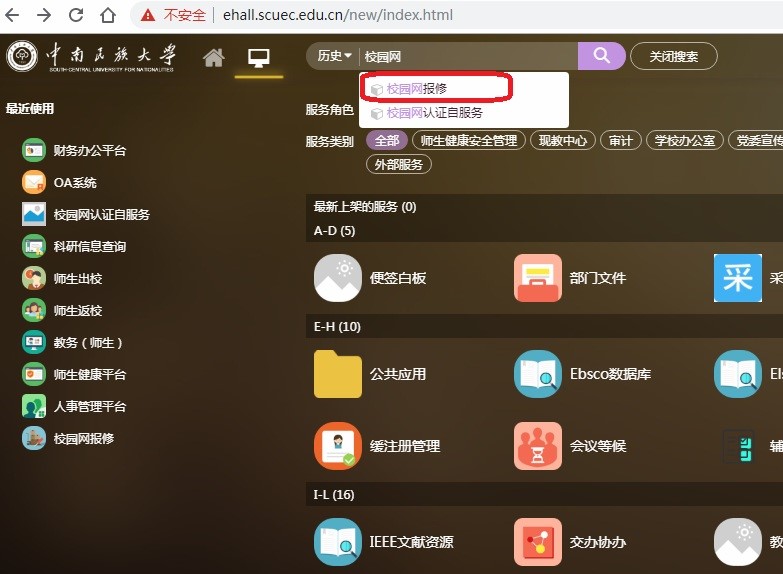Open the 部门文件 service icon
The height and width of the screenshot is (574, 783).
(538, 278)
